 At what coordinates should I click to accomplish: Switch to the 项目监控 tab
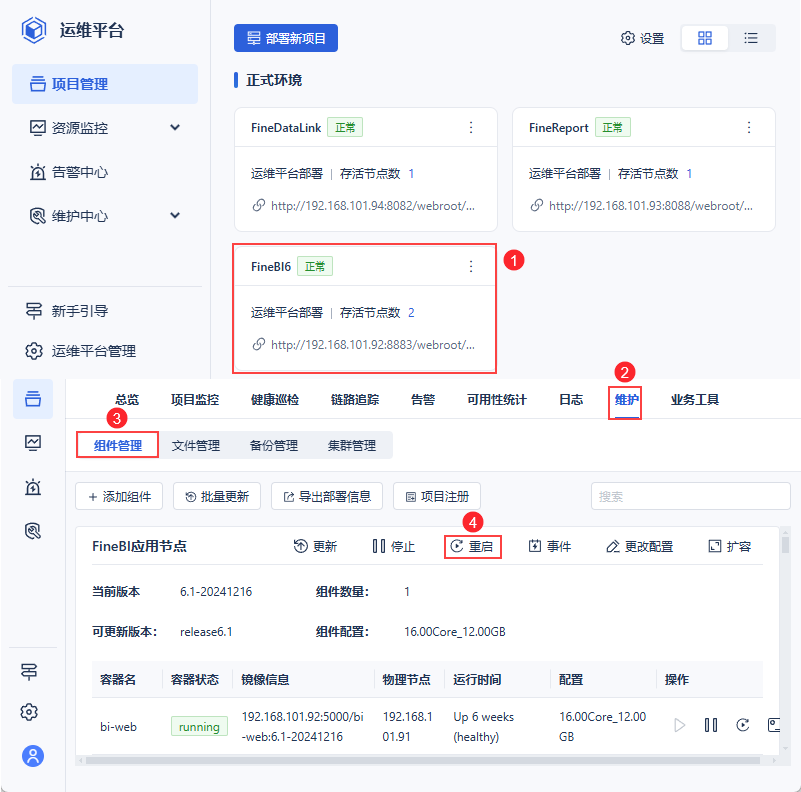click(x=195, y=400)
